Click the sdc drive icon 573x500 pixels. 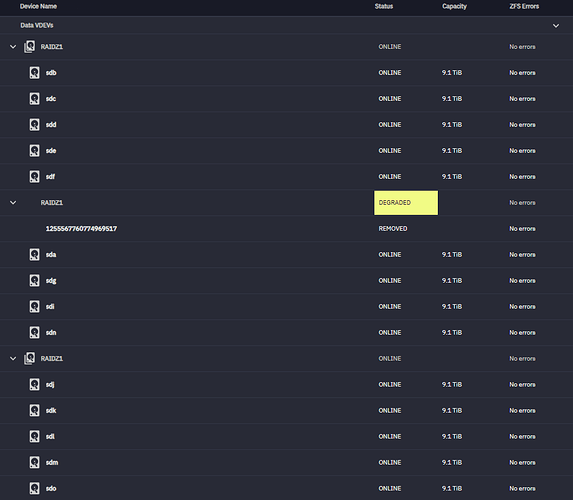coord(34,99)
